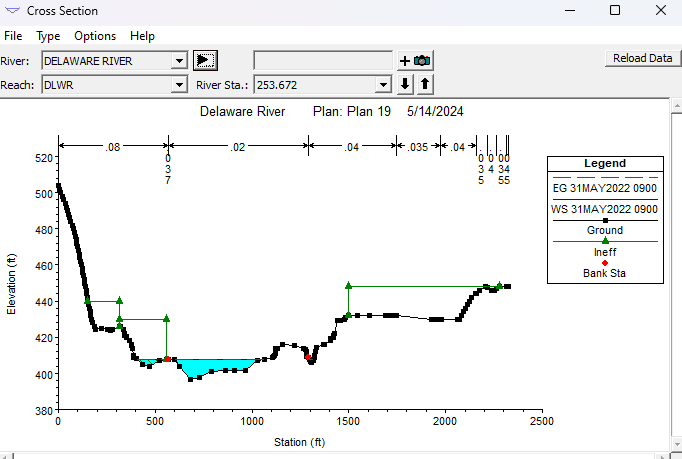
Task: Move to upstream station with up arrow
Action: tap(425, 84)
